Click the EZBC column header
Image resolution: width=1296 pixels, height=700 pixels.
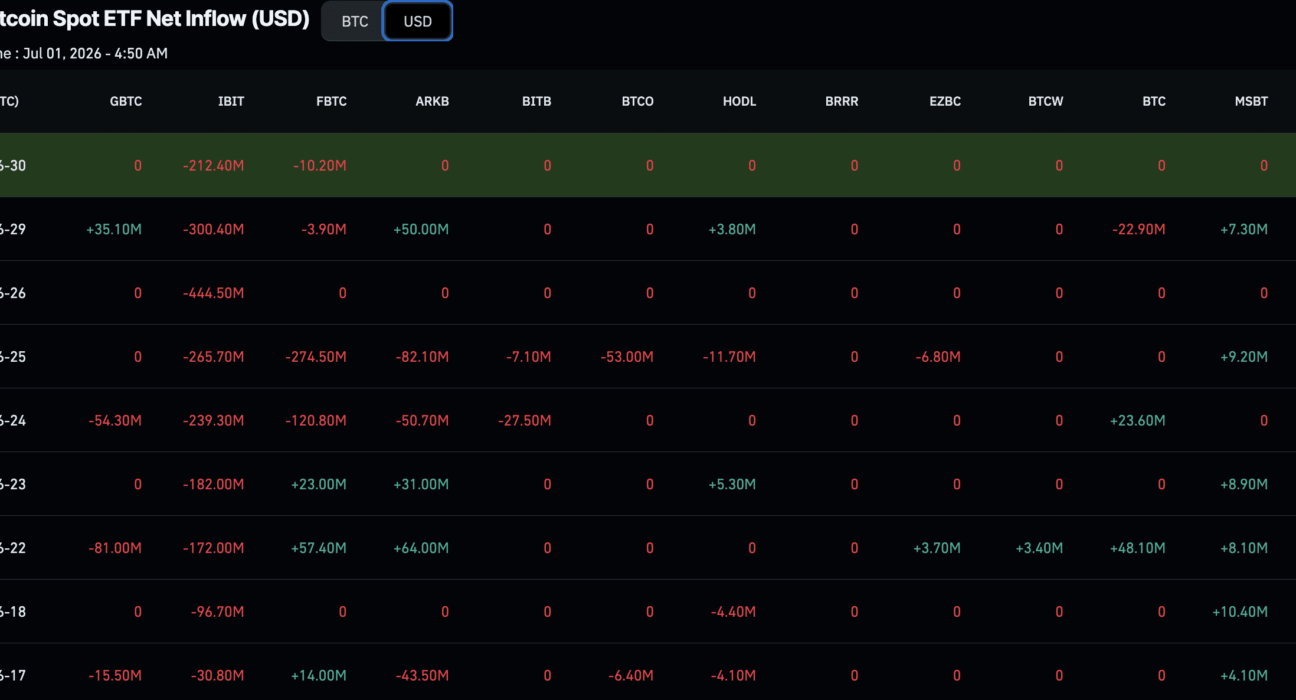(944, 101)
